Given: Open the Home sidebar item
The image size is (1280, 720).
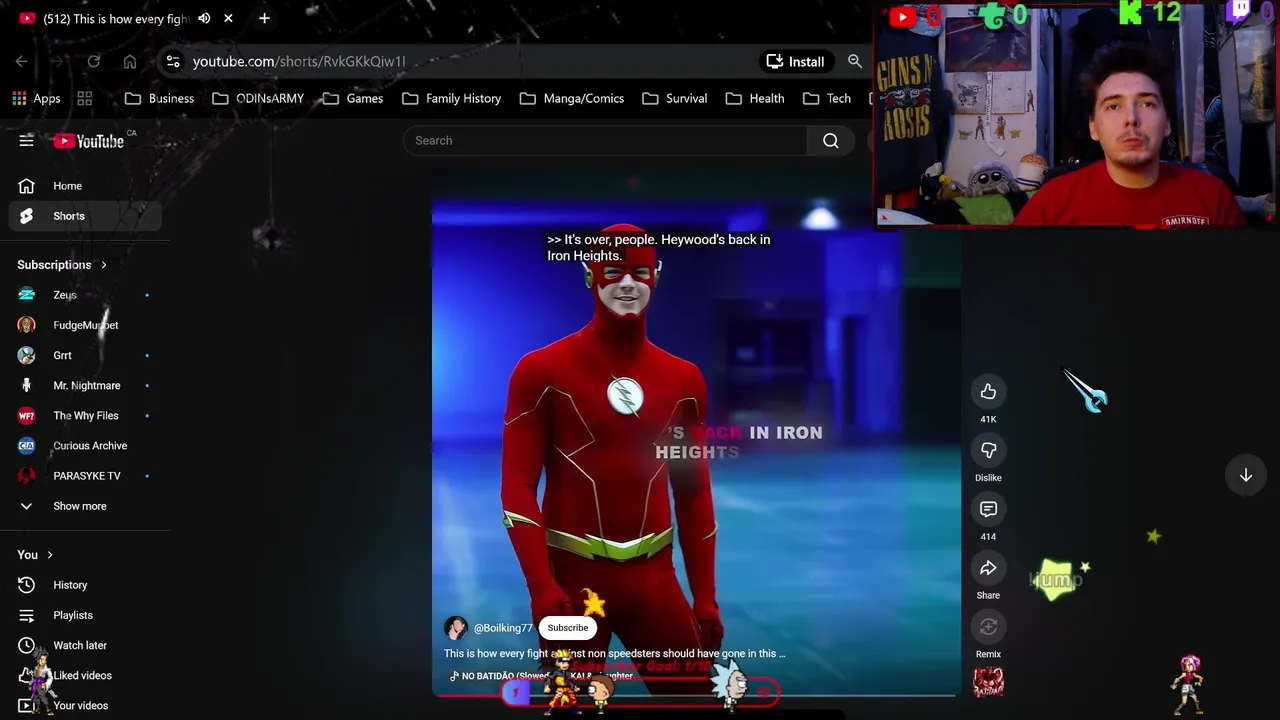Looking at the screenshot, I should pos(86,186).
